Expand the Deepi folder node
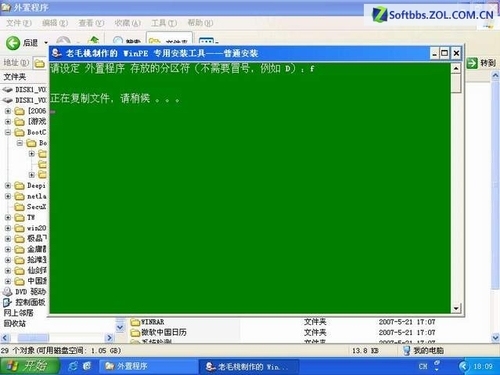This screenshot has height=375, width=500. [x=8, y=185]
